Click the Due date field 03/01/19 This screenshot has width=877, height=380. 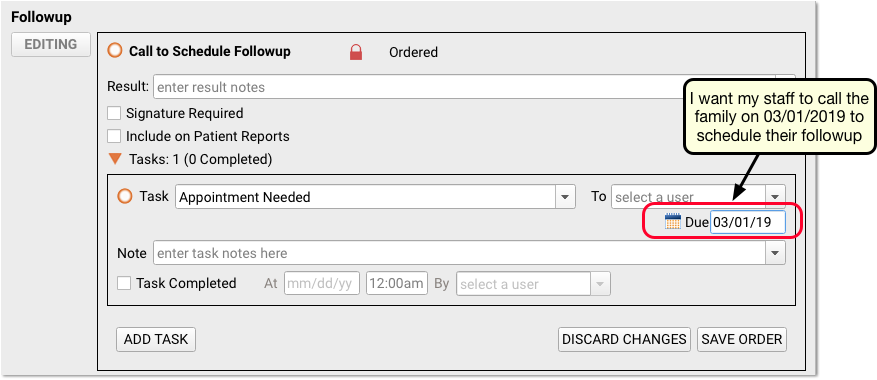pos(748,222)
